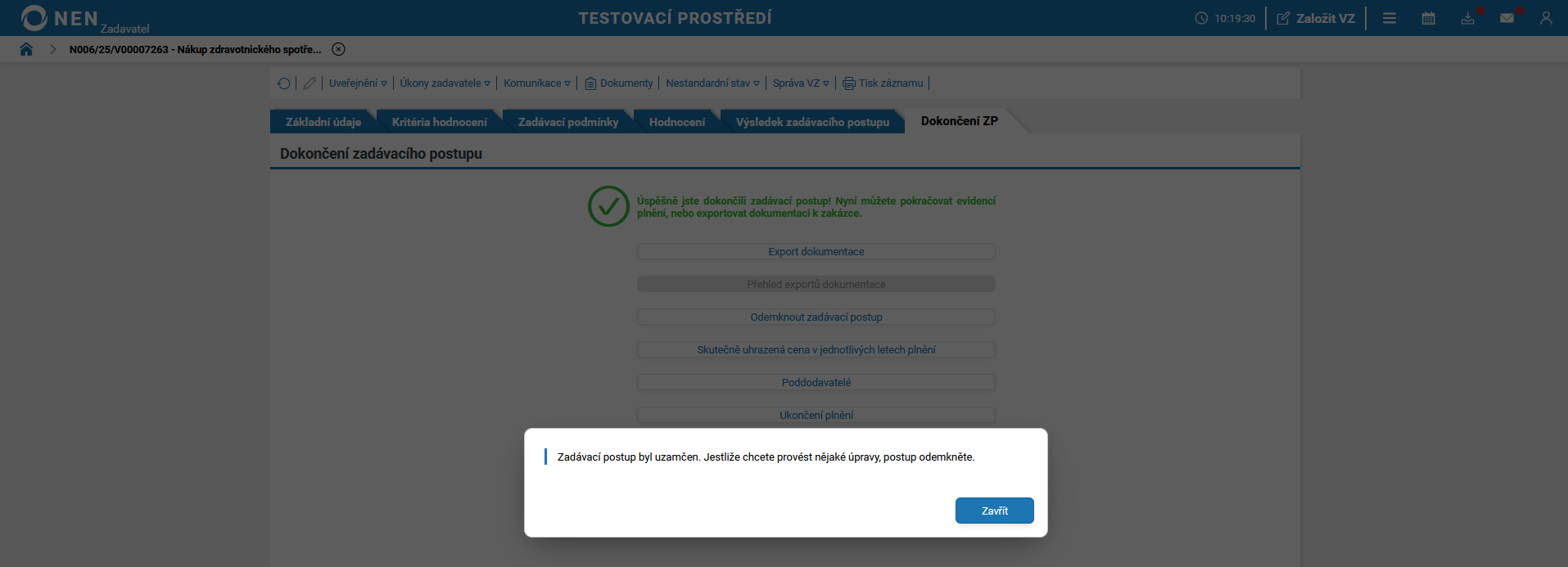Open record history via circular arrow icon
Screen dimensions: 1568x567
point(283,83)
